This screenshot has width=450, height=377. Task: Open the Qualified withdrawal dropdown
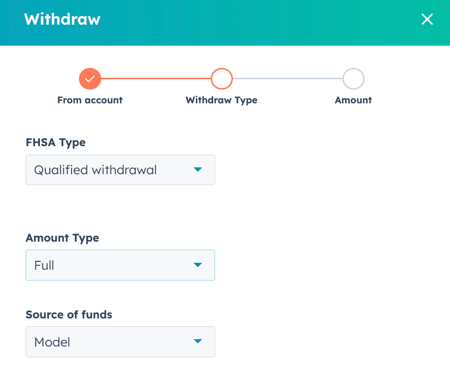click(120, 170)
